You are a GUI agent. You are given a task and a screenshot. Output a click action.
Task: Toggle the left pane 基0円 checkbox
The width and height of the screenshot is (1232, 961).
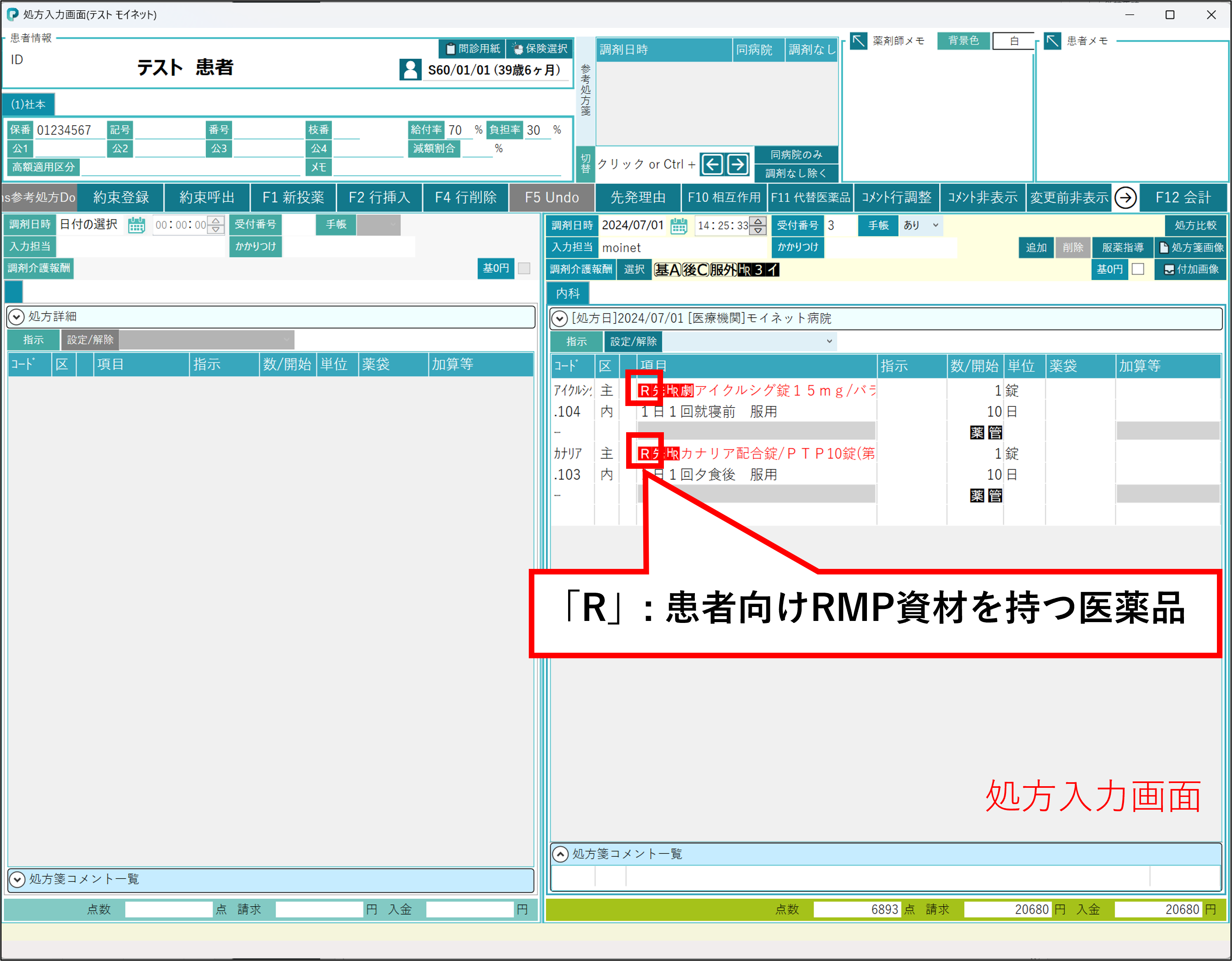(x=524, y=269)
